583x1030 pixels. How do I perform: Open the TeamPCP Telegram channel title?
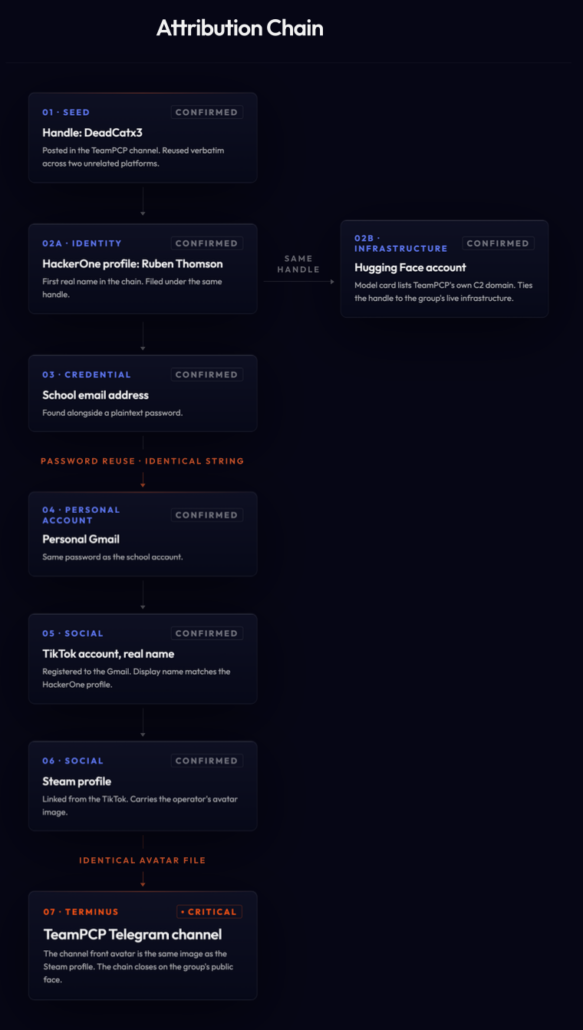(133, 935)
